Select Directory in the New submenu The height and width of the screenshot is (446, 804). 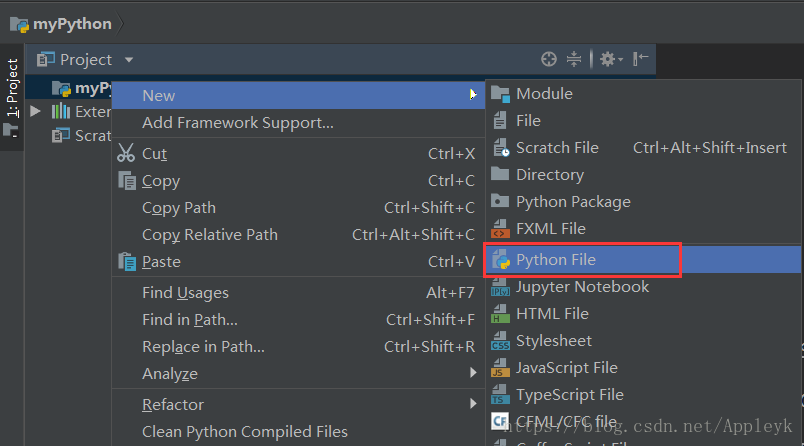(x=644, y=174)
